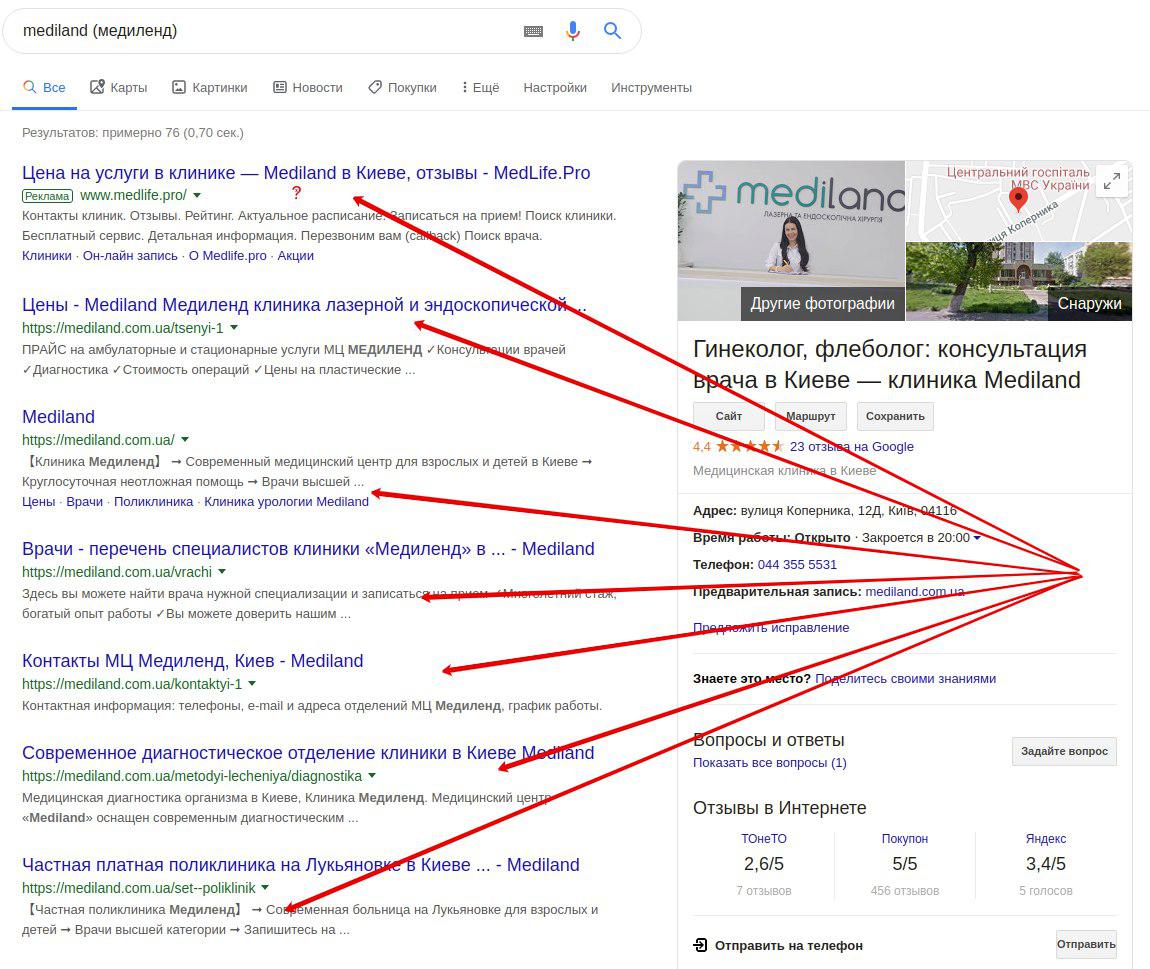Viewport: 1150px width, 969px height.
Task: Open the Цены - Mediland Медиленд result
Action: coord(304,305)
